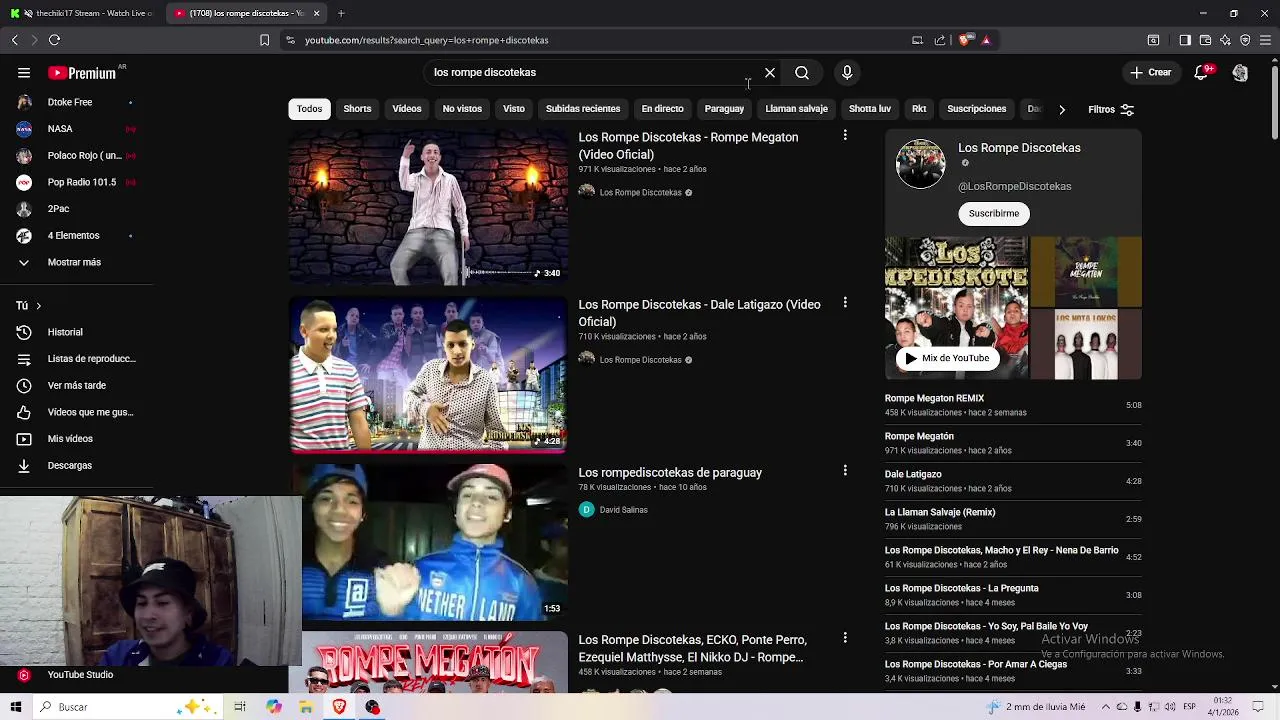Screen dimensions: 1280x720
Task: Select the Vídeos filter chip
Action: (407, 109)
